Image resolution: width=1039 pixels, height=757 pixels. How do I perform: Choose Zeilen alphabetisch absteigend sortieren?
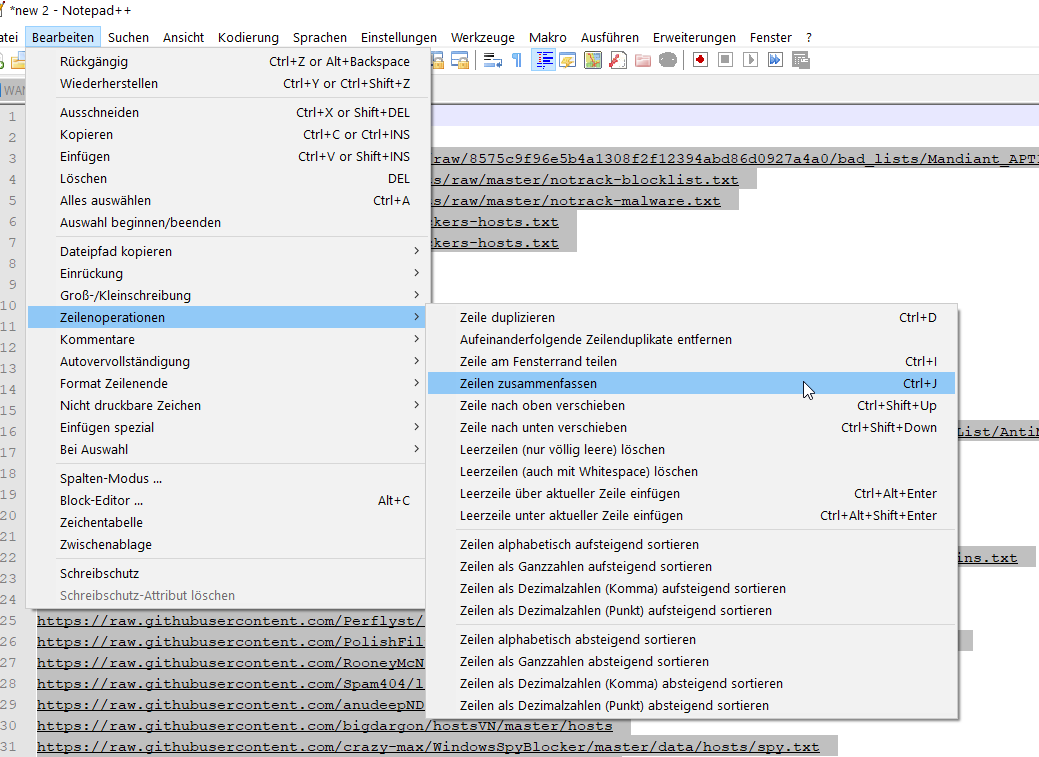[x=691, y=640]
